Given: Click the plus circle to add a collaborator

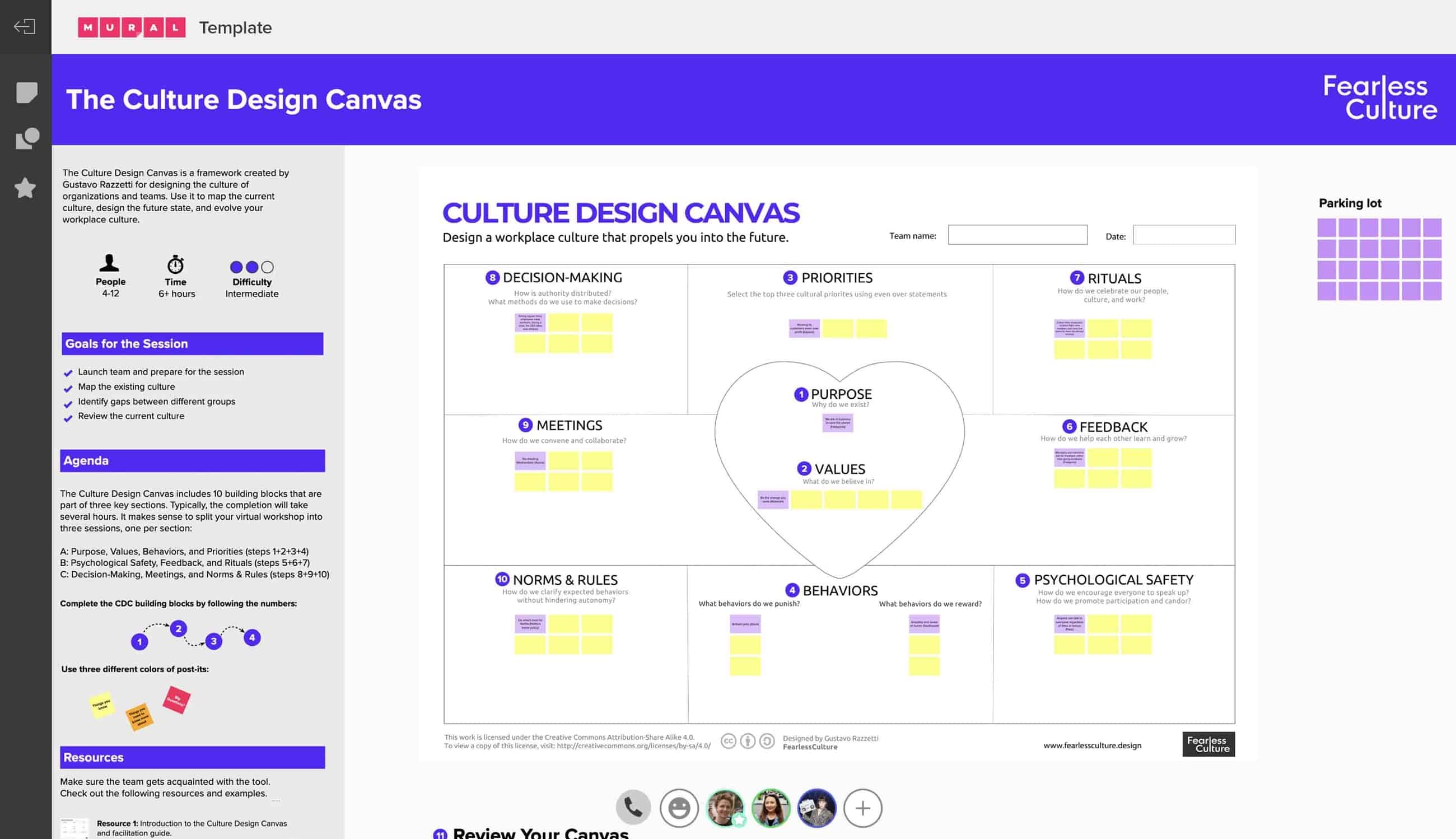Looking at the screenshot, I should point(862,807).
